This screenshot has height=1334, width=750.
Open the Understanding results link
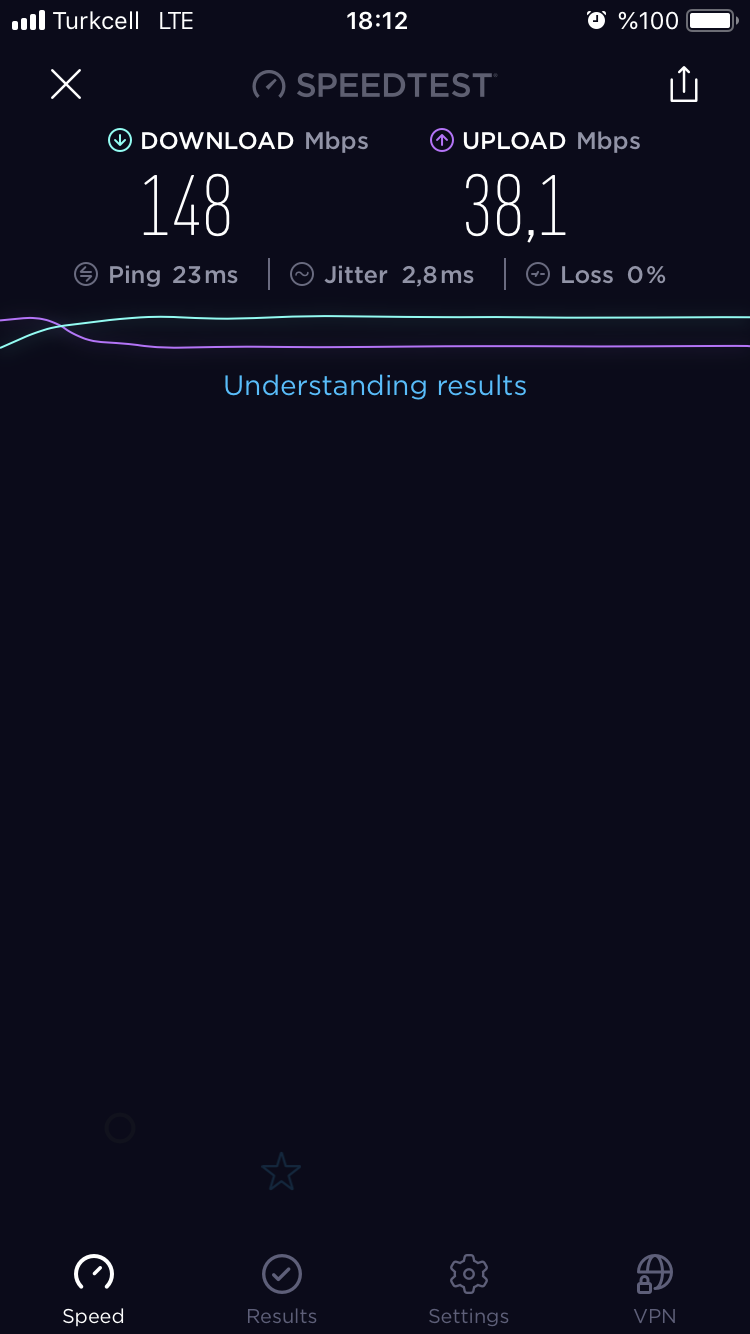point(375,385)
